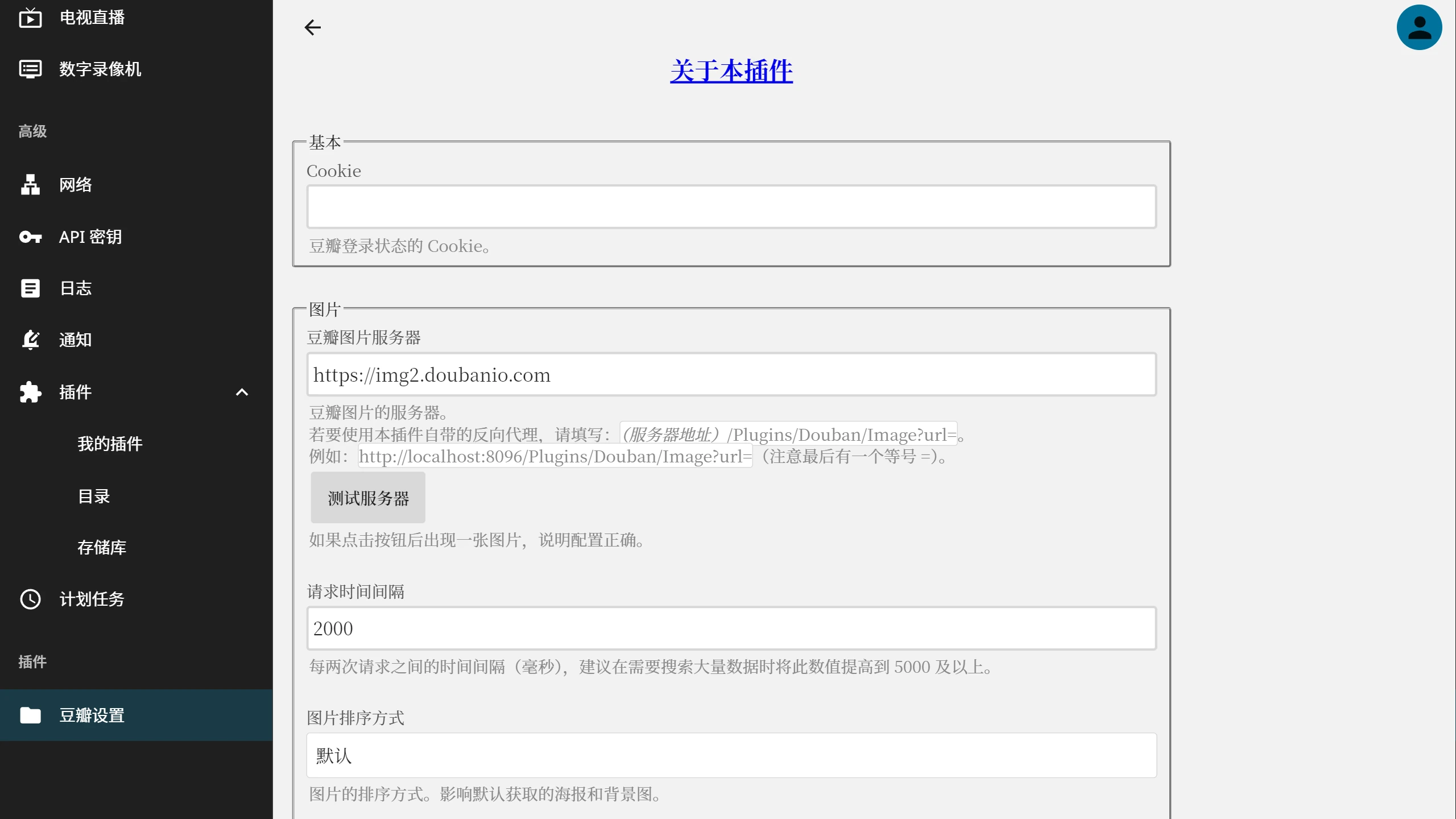
Task: Open 通知 settings
Action: pos(136,340)
